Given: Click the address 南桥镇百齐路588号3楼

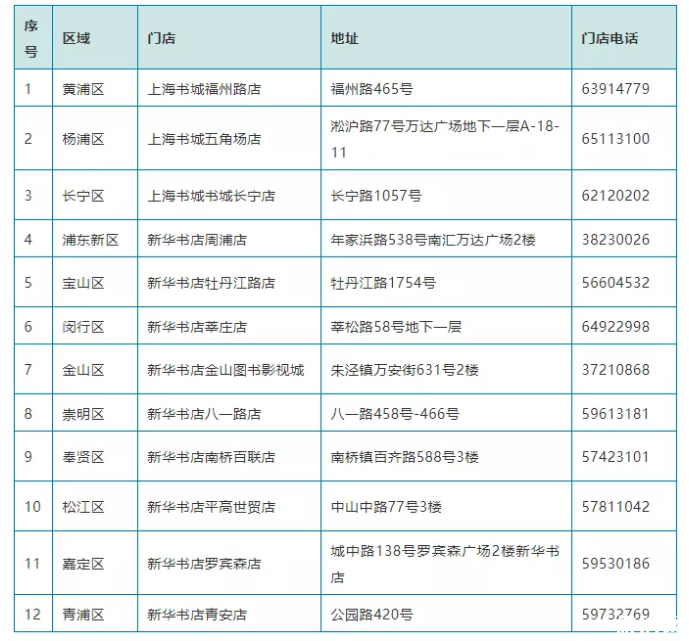Looking at the screenshot, I should coord(405,457).
